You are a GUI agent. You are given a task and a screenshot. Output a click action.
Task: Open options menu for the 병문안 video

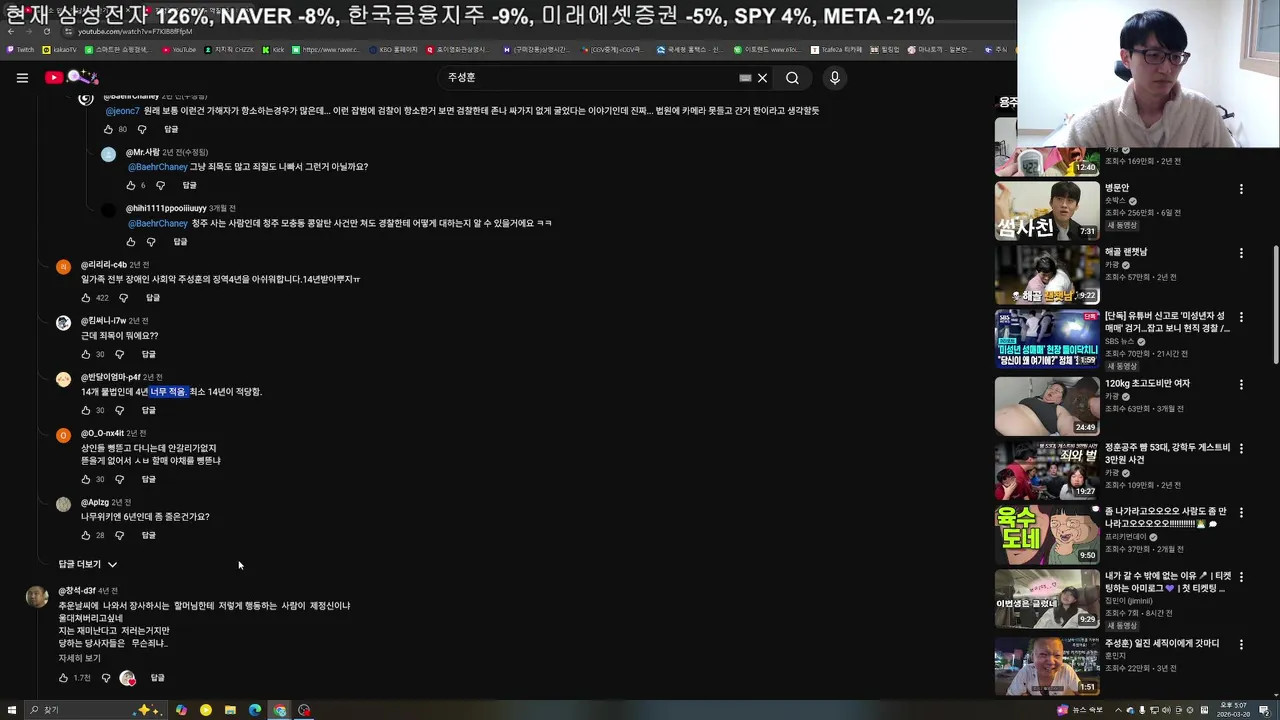[x=1241, y=189]
